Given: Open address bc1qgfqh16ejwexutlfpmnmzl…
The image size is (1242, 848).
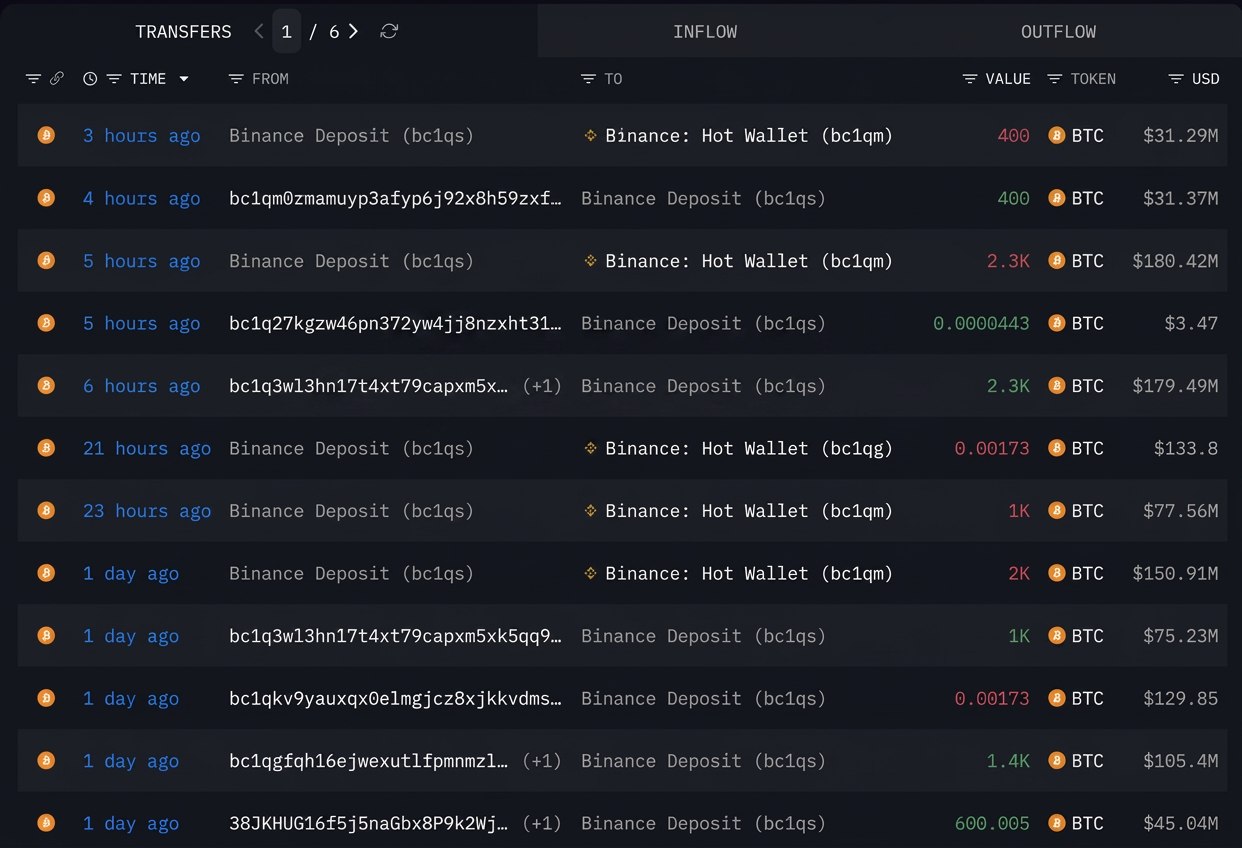Looking at the screenshot, I should click(368, 761).
